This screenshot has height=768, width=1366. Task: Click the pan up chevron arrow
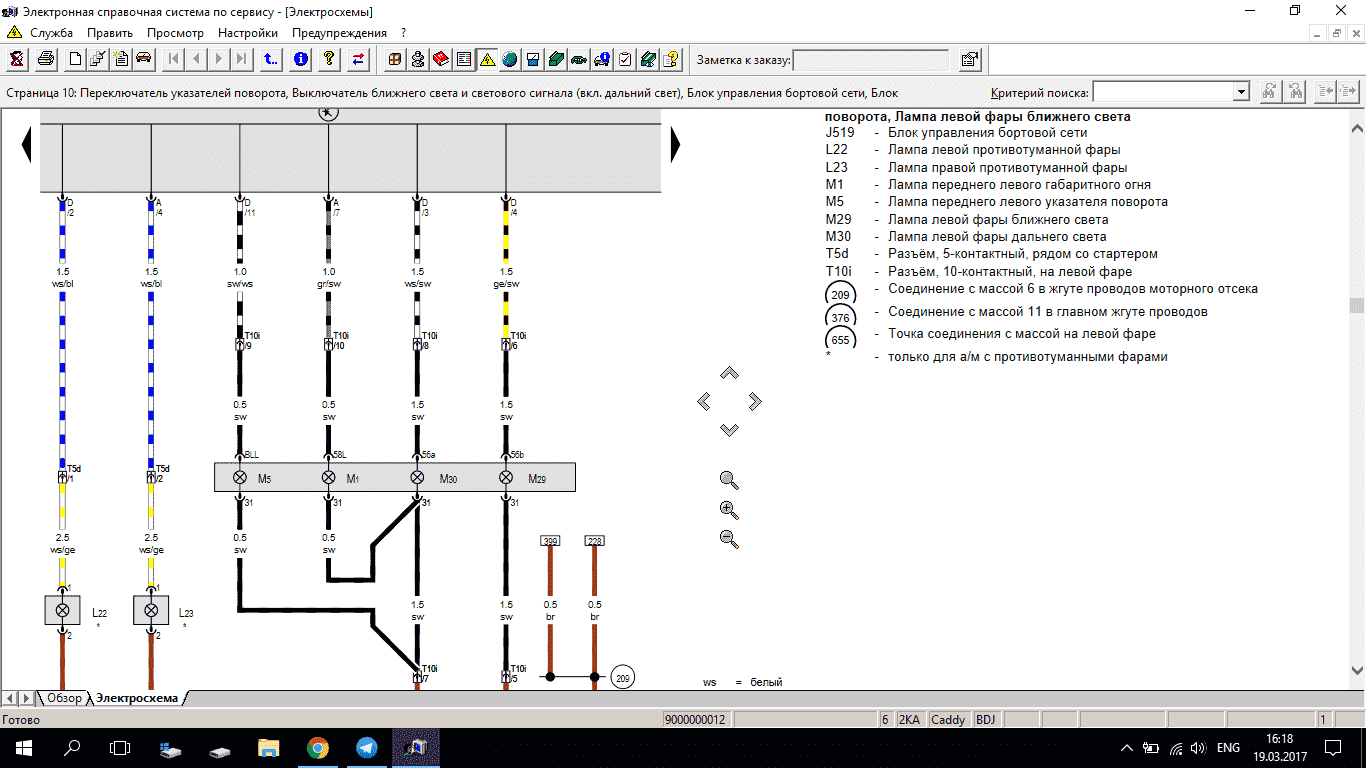(x=729, y=373)
